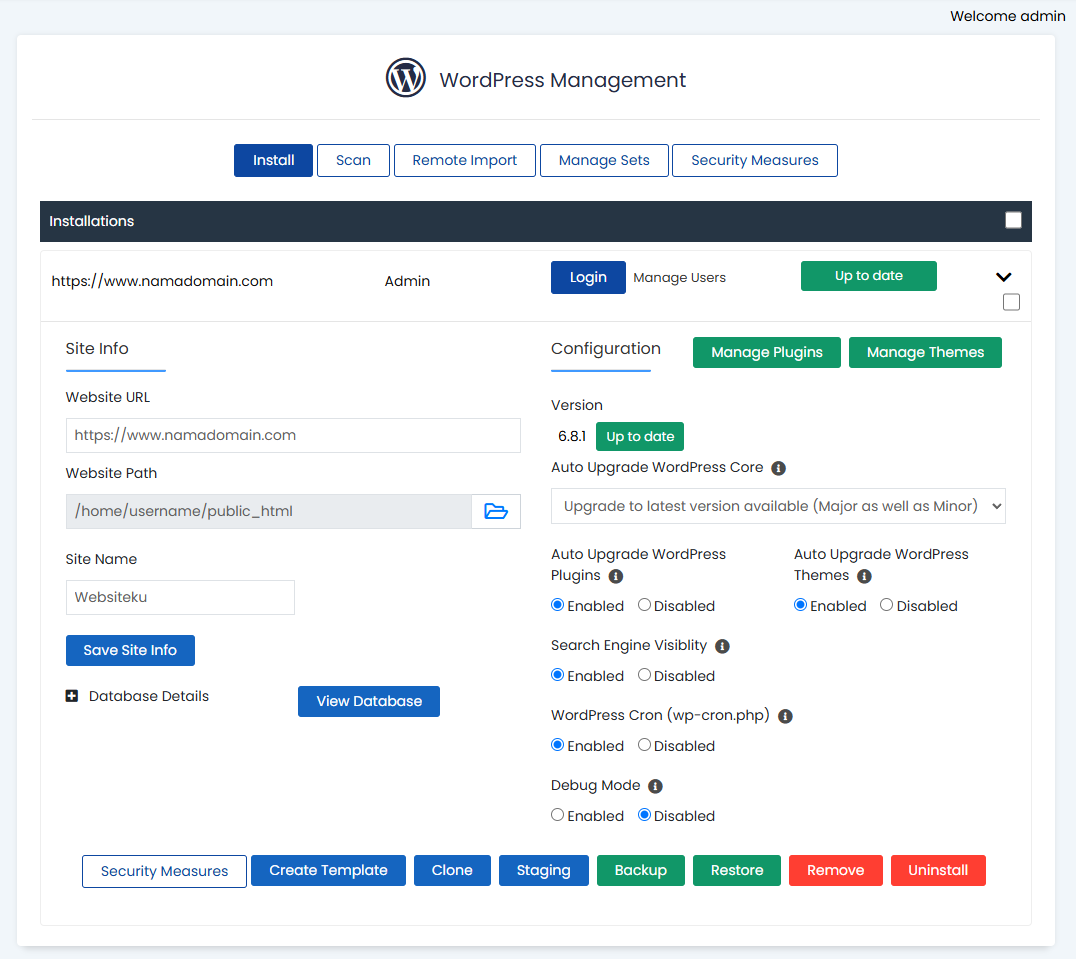Collapse the installation details chevron
This screenshot has height=959, width=1076.
[1003, 277]
